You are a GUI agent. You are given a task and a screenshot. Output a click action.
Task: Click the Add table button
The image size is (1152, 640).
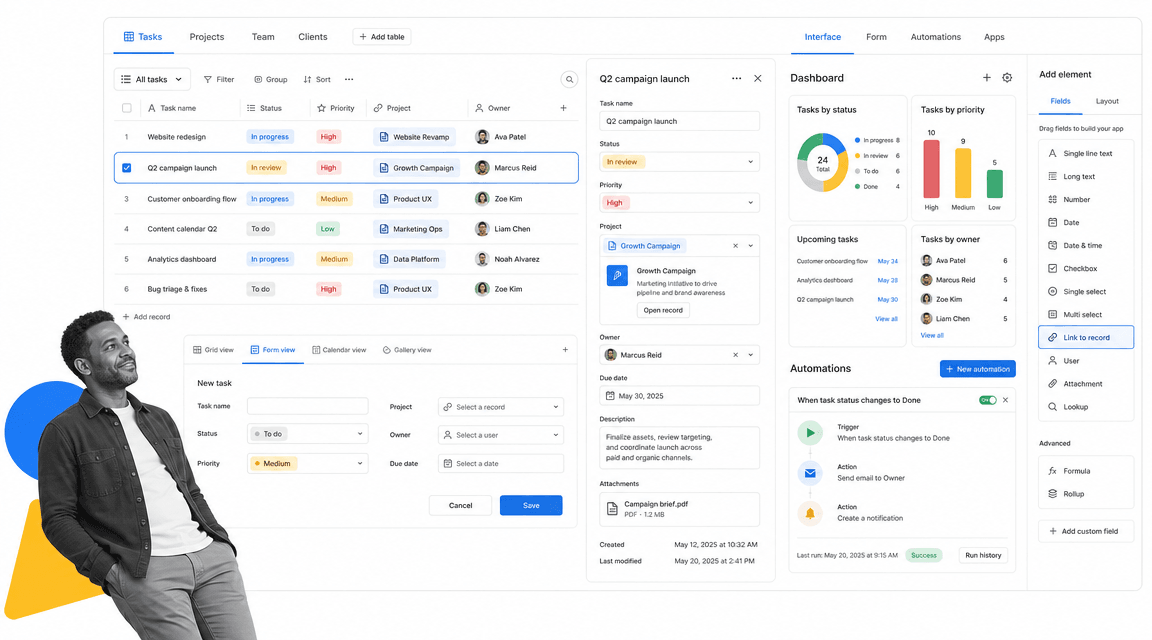click(381, 37)
